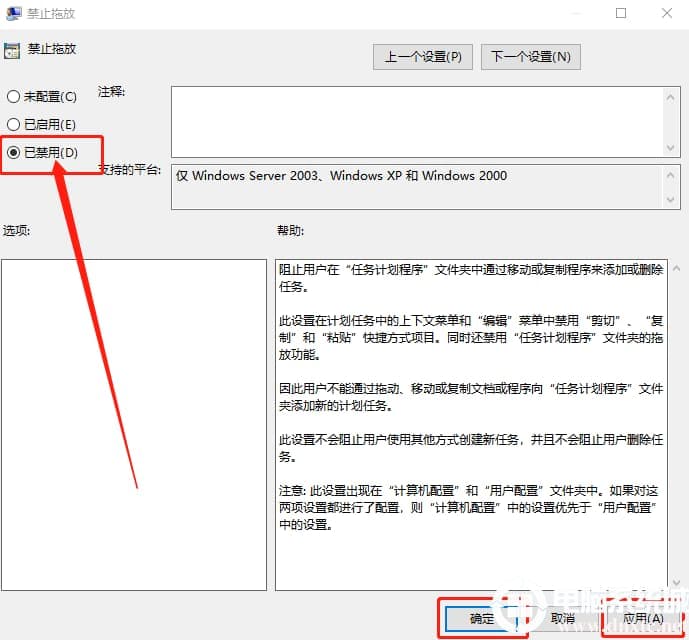Click the policy icon next to 禁止拖放 heading
689x640 pixels.
tap(12, 51)
